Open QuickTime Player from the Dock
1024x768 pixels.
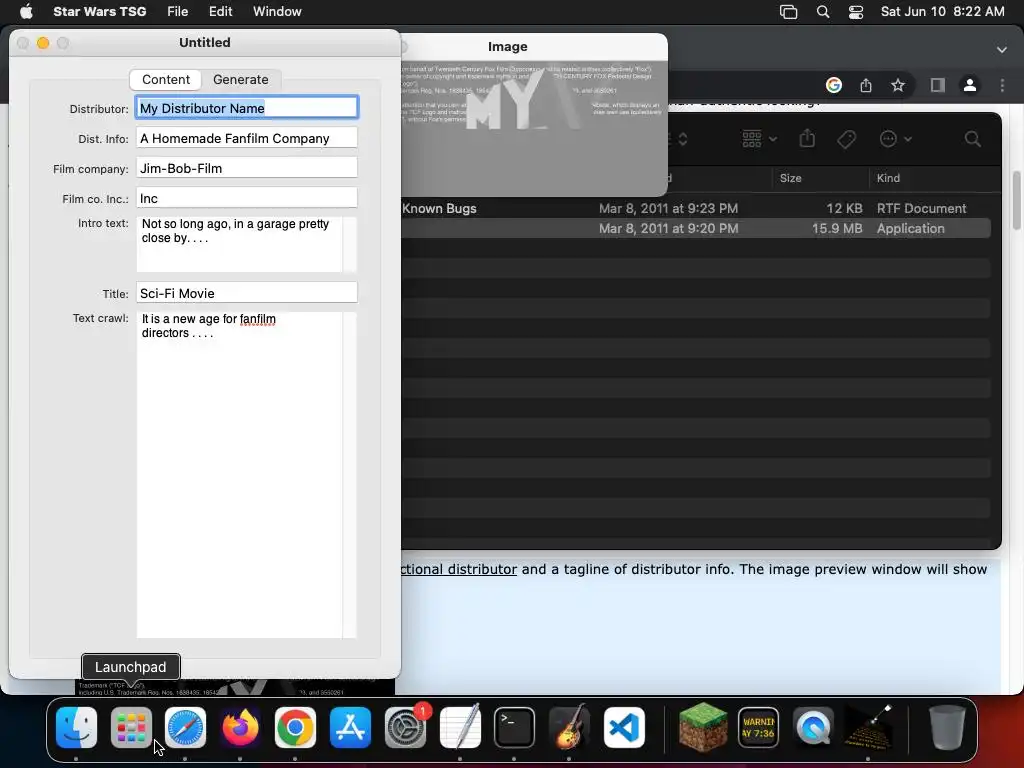(813, 728)
